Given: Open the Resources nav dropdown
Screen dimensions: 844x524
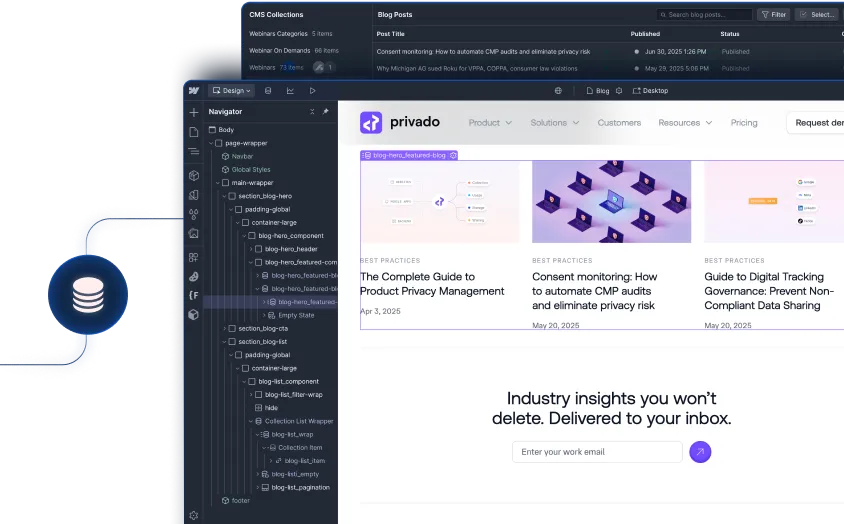Looking at the screenshot, I should coord(685,123).
